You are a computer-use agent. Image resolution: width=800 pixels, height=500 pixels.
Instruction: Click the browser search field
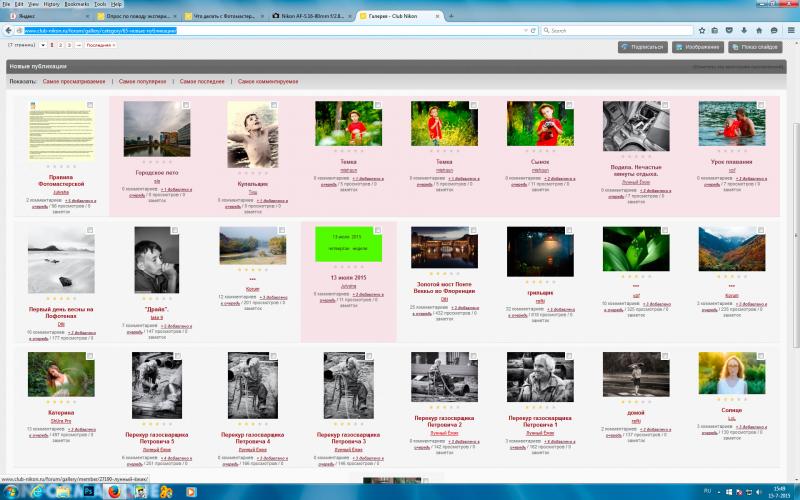coord(616,31)
